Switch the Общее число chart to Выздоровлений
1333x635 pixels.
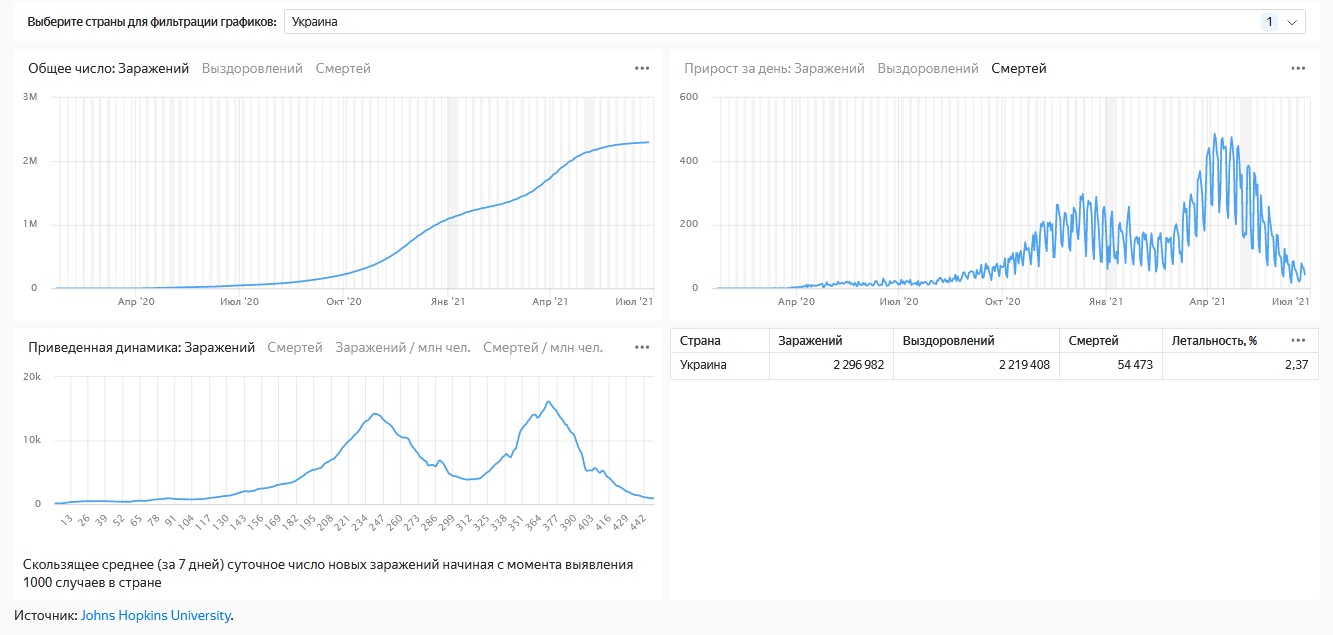click(x=252, y=69)
